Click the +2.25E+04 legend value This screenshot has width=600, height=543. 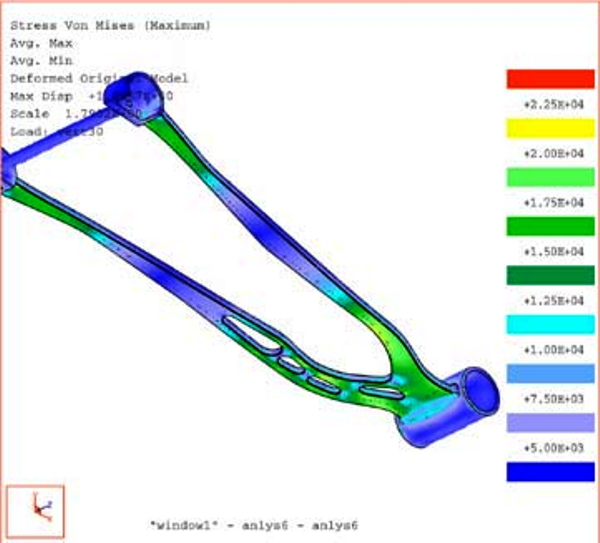click(x=553, y=104)
